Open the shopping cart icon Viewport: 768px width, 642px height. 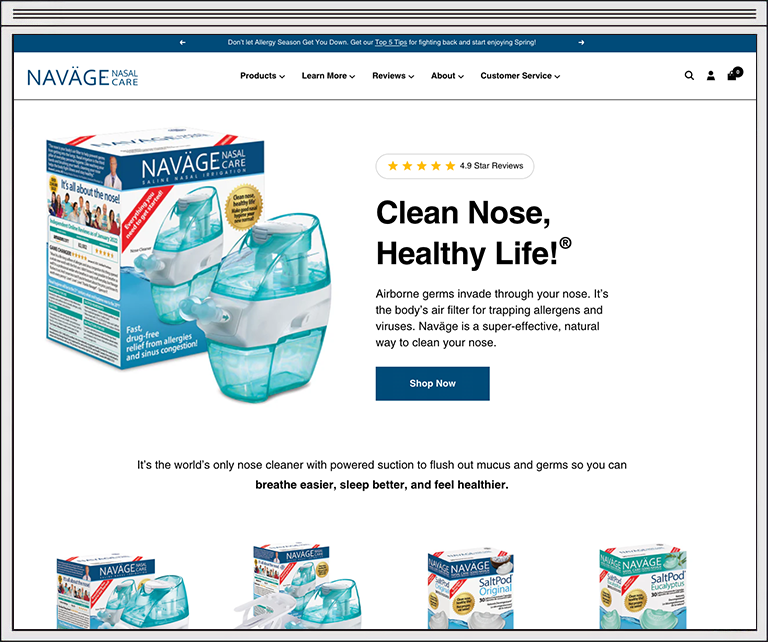[735, 74]
